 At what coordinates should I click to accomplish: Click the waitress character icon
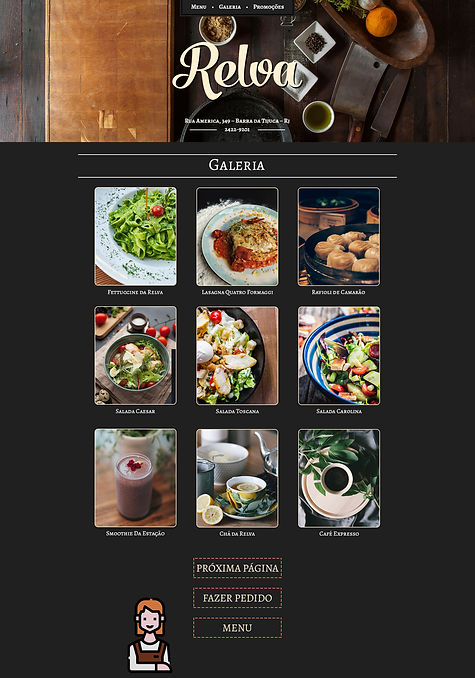click(x=150, y=635)
